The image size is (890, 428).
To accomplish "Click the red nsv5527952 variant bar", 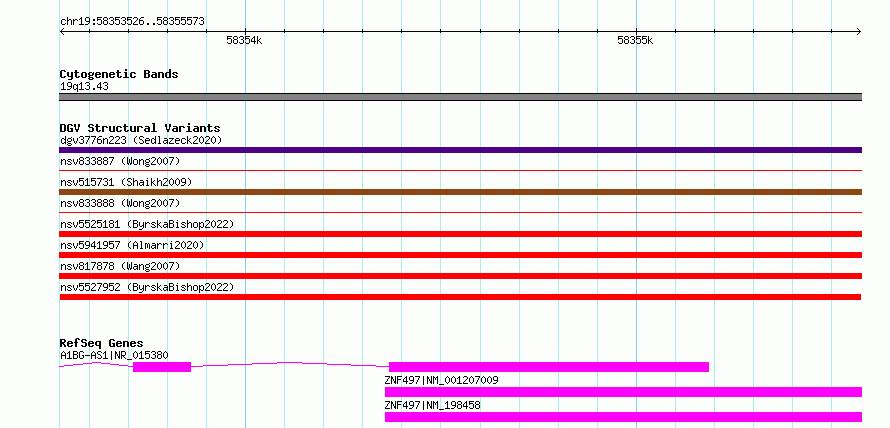I will pyautogui.click(x=460, y=297).
